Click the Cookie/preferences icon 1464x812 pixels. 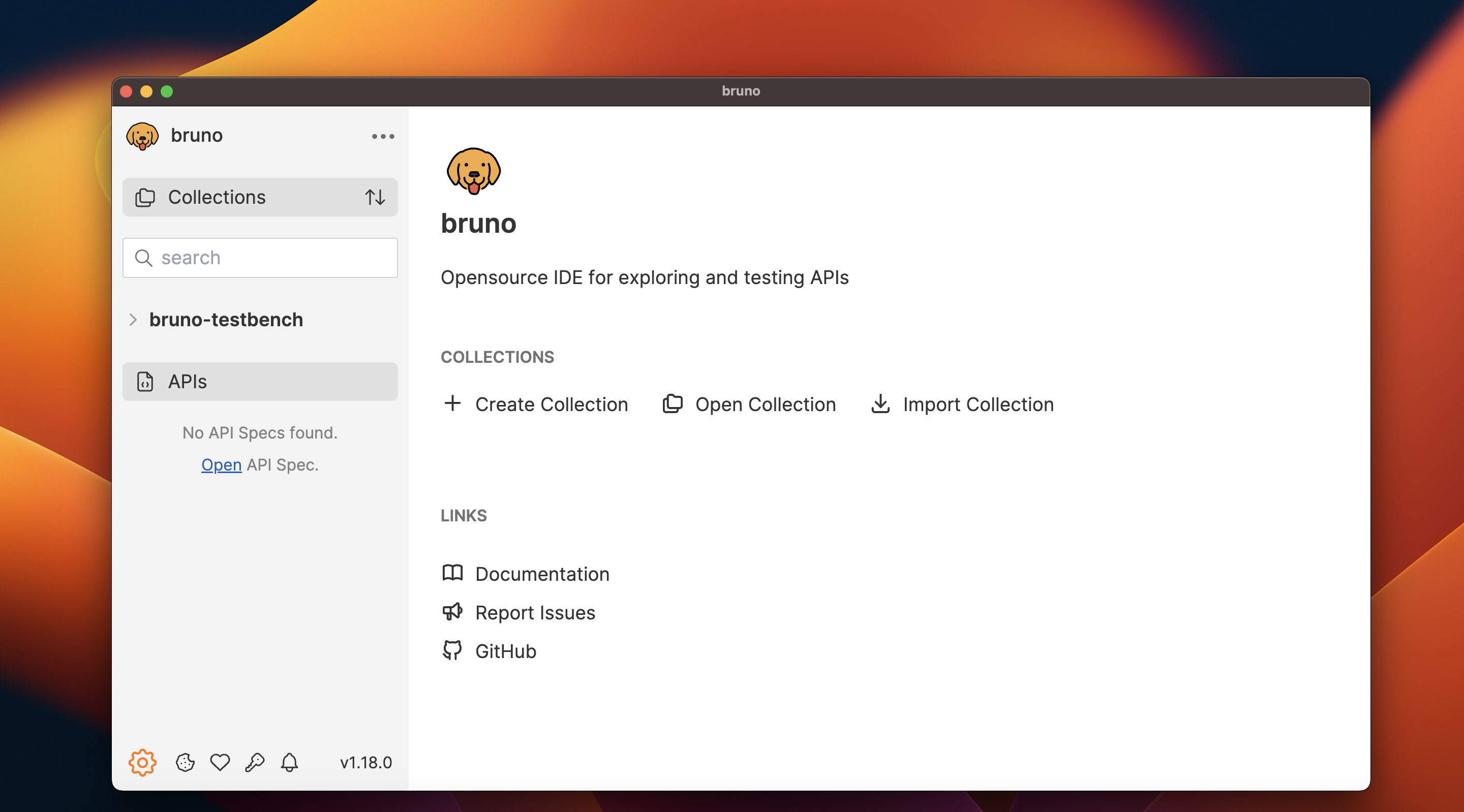tap(184, 762)
